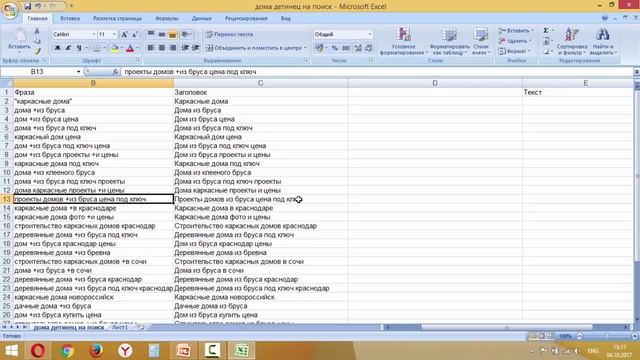Increase decimal places
Image resolution: width=640 pixels, height=360 pixels.
coord(358,48)
